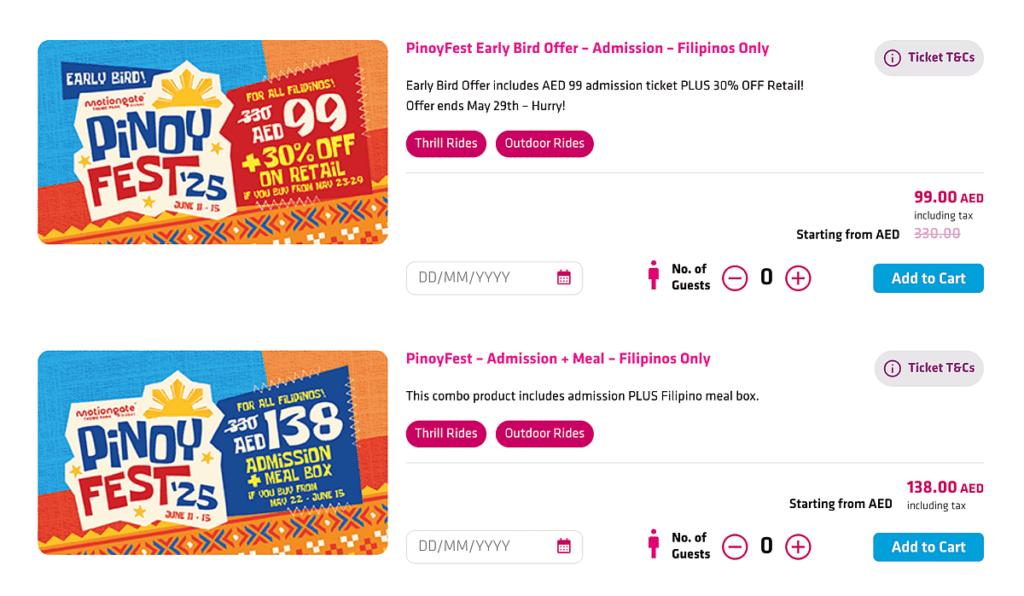
Task: Open PinoyFest Admission + Meal title link
Action: pyautogui.click(x=558, y=358)
